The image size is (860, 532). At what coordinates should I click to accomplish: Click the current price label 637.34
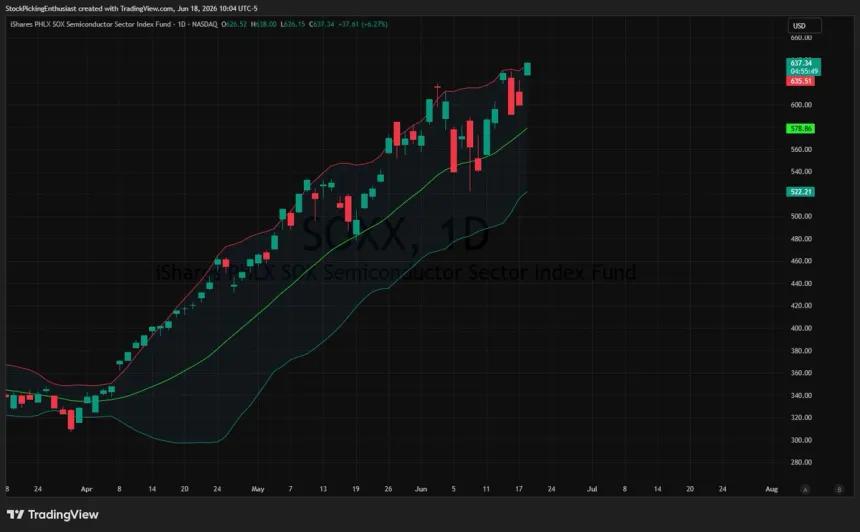pyautogui.click(x=804, y=67)
